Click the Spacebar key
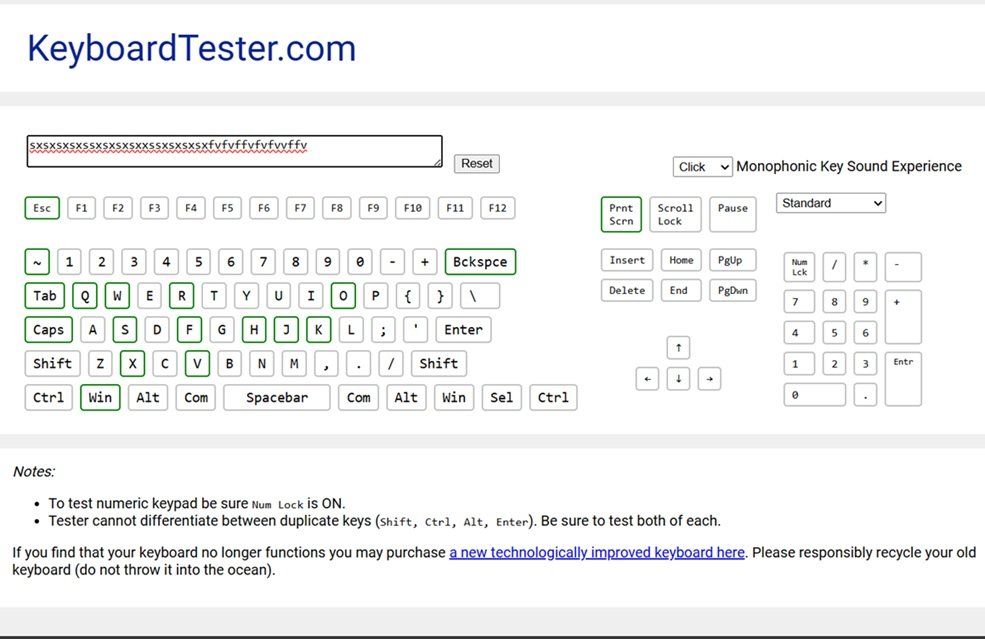The width and height of the screenshot is (985, 639). coord(276,397)
